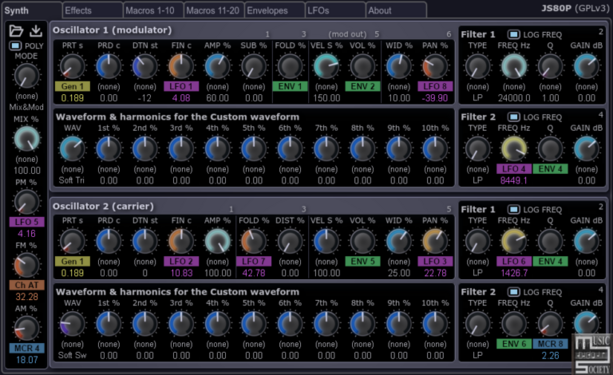This screenshot has width=613, height=375.
Task: Open Ch AT controller under FM knob
Action: click(x=27, y=285)
